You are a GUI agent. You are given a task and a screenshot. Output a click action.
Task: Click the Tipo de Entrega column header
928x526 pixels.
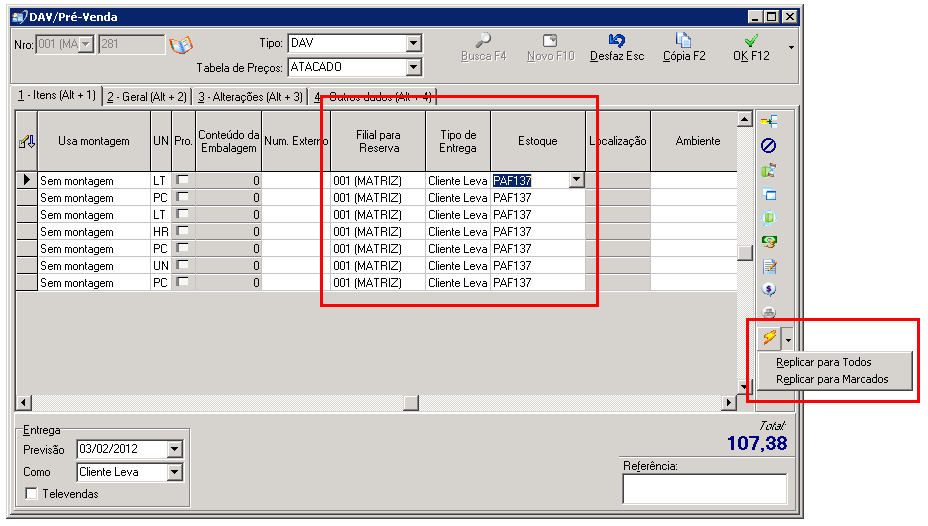(457, 141)
